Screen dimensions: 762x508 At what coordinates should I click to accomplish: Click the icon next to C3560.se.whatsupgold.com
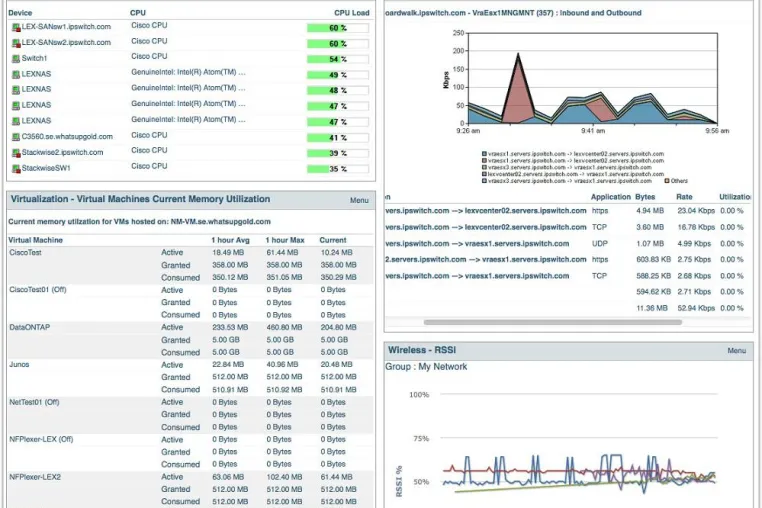pos(16,137)
